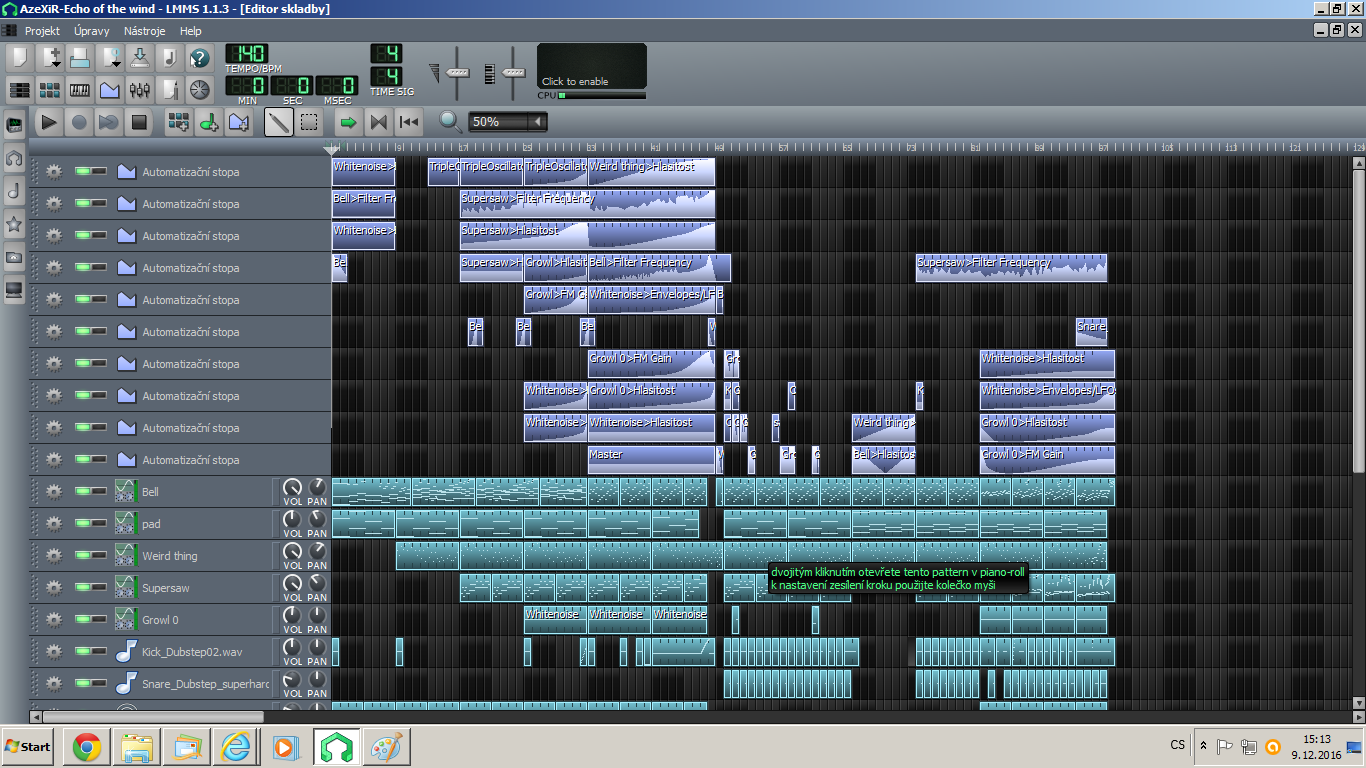
Task: Open Instrument plugins sidebar panel
Action: pos(14,125)
